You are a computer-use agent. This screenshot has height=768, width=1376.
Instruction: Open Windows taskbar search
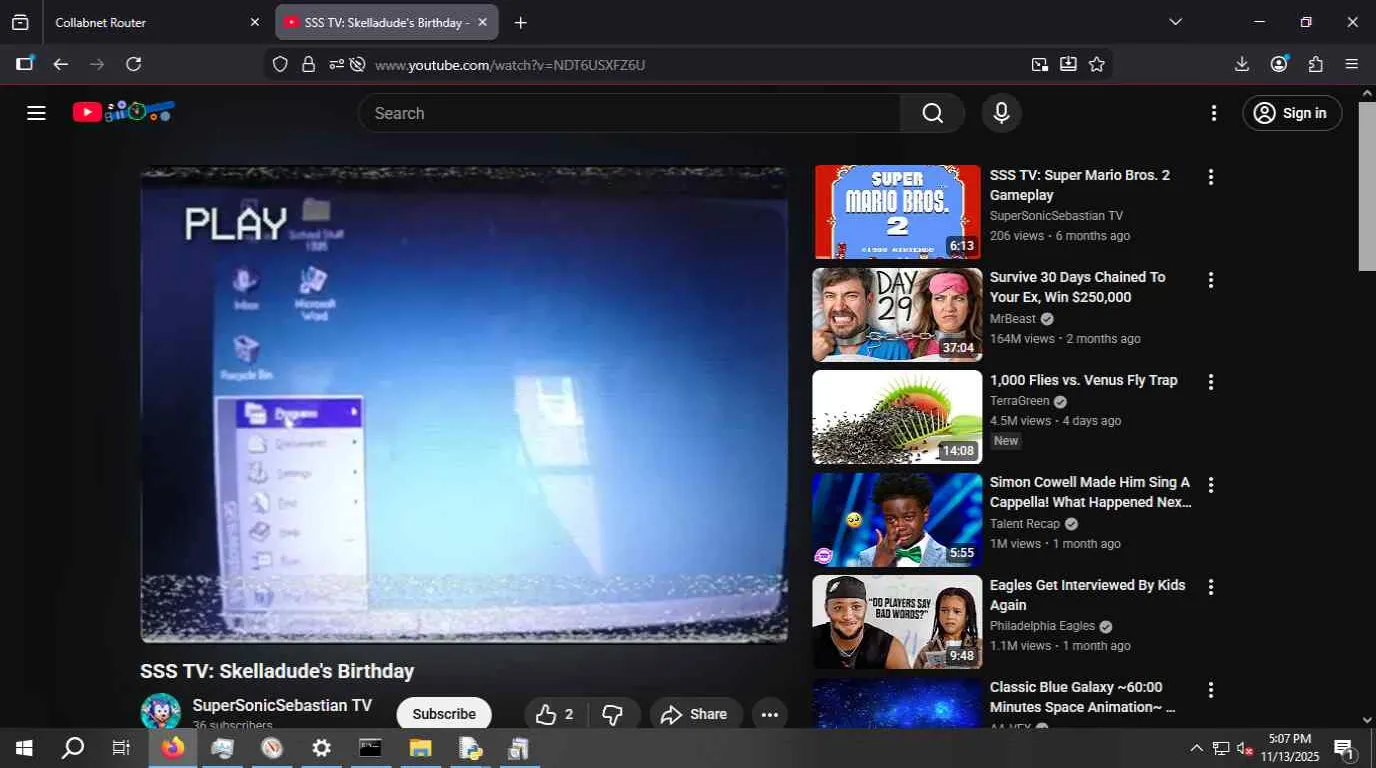tap(73, 748)
